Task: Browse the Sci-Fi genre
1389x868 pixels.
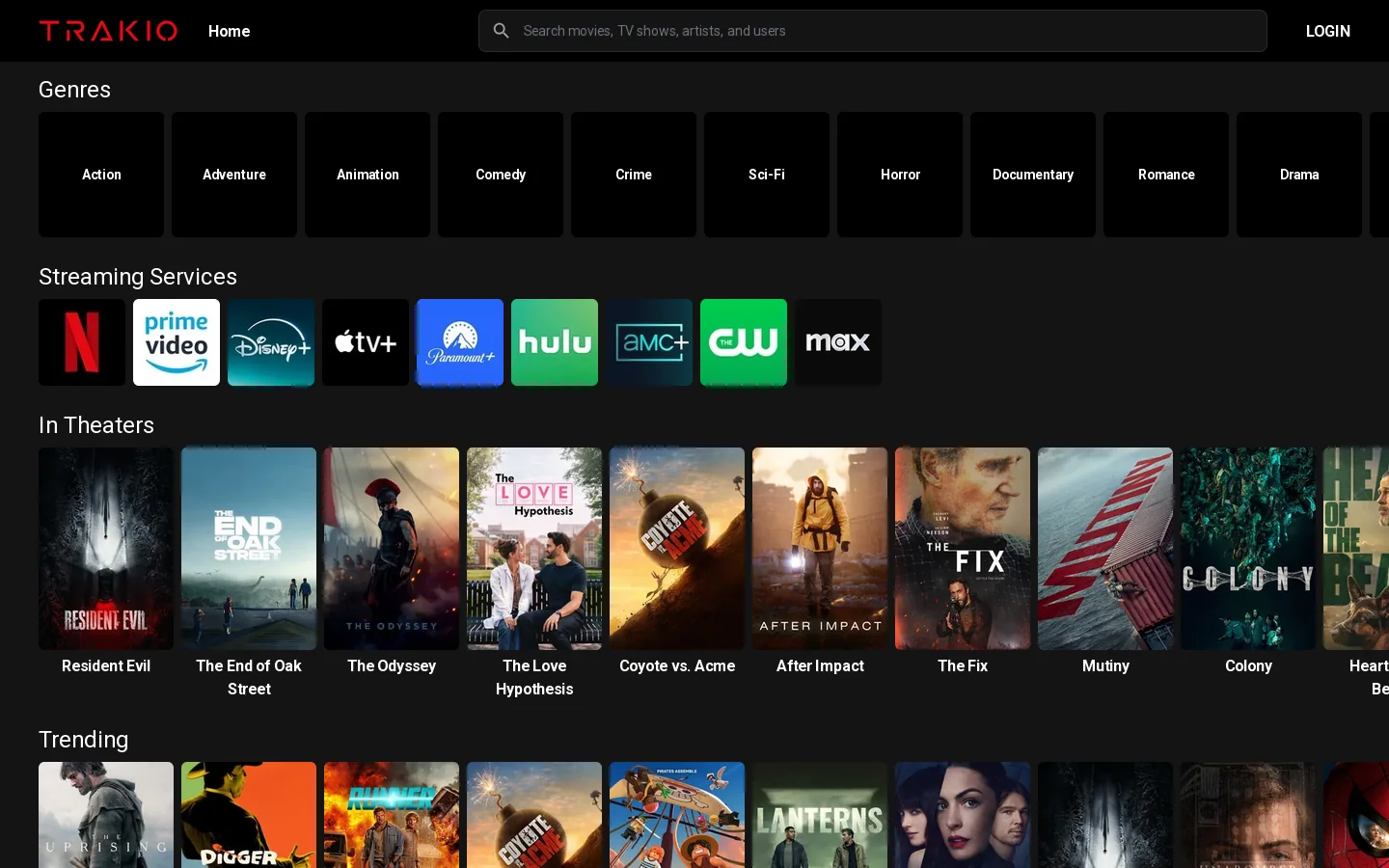Action: (767, 175)
